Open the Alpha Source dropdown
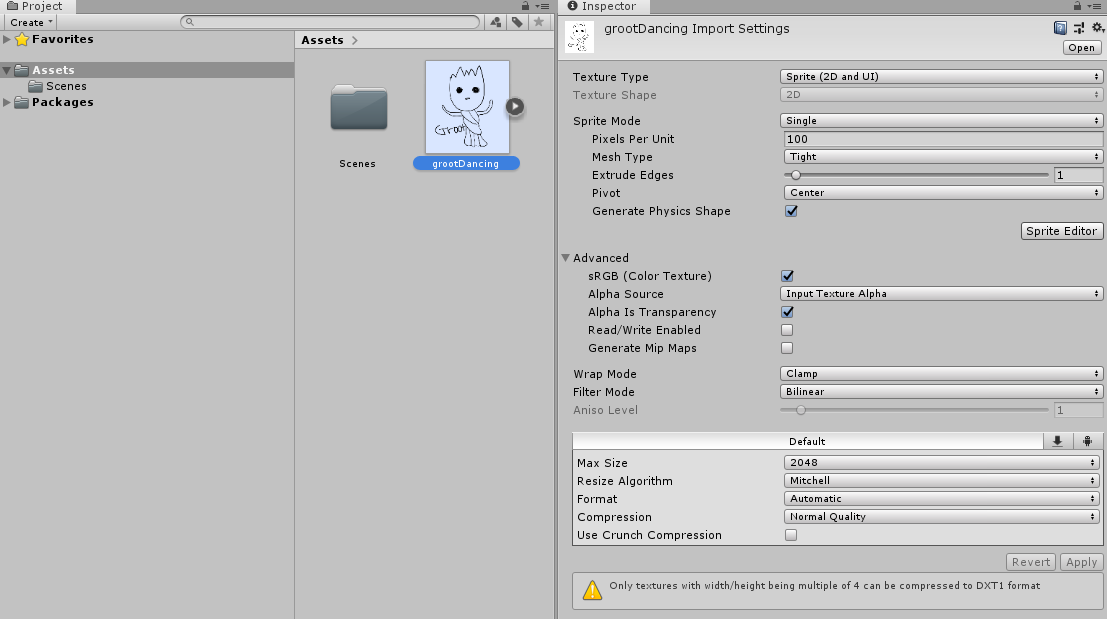Image resolution: width=1107 pixels, height=619 pixels. [x=941, y=294]
